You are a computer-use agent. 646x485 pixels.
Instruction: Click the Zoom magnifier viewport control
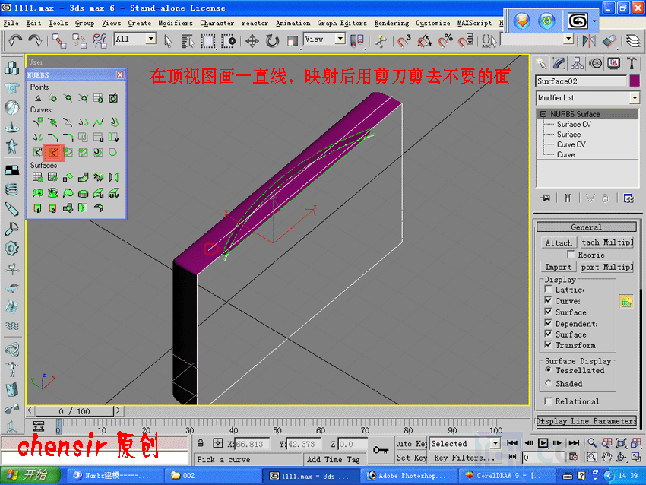[x=592, y=443]
